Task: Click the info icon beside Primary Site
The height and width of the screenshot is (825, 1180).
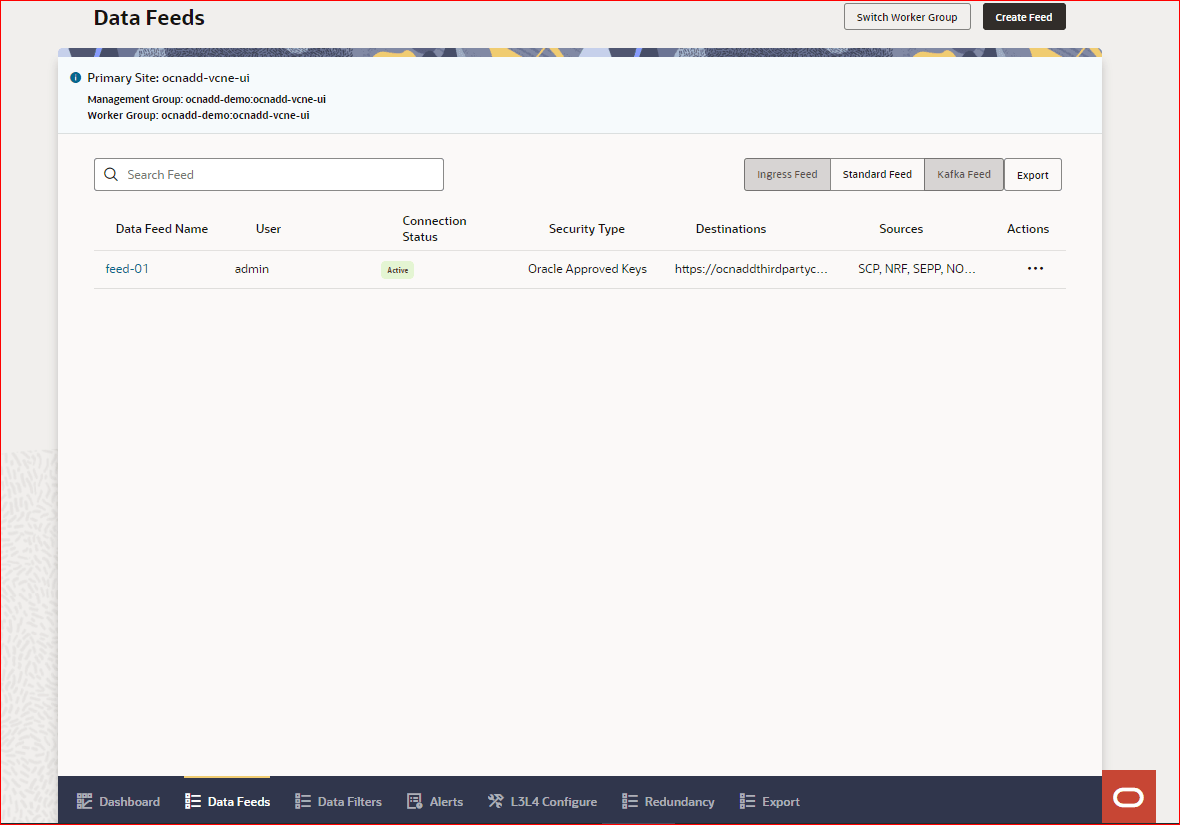Action: (x=75, y=77)
